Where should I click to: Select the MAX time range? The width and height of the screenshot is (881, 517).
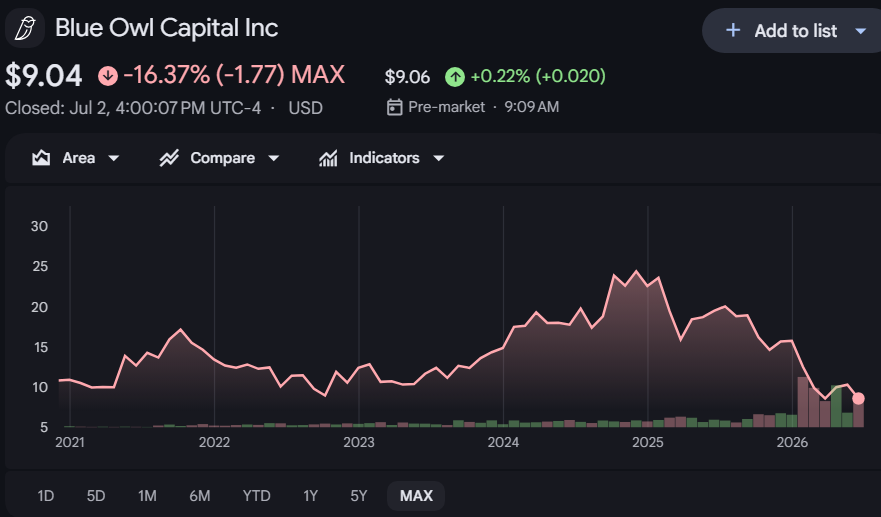[x=416, y=496]
